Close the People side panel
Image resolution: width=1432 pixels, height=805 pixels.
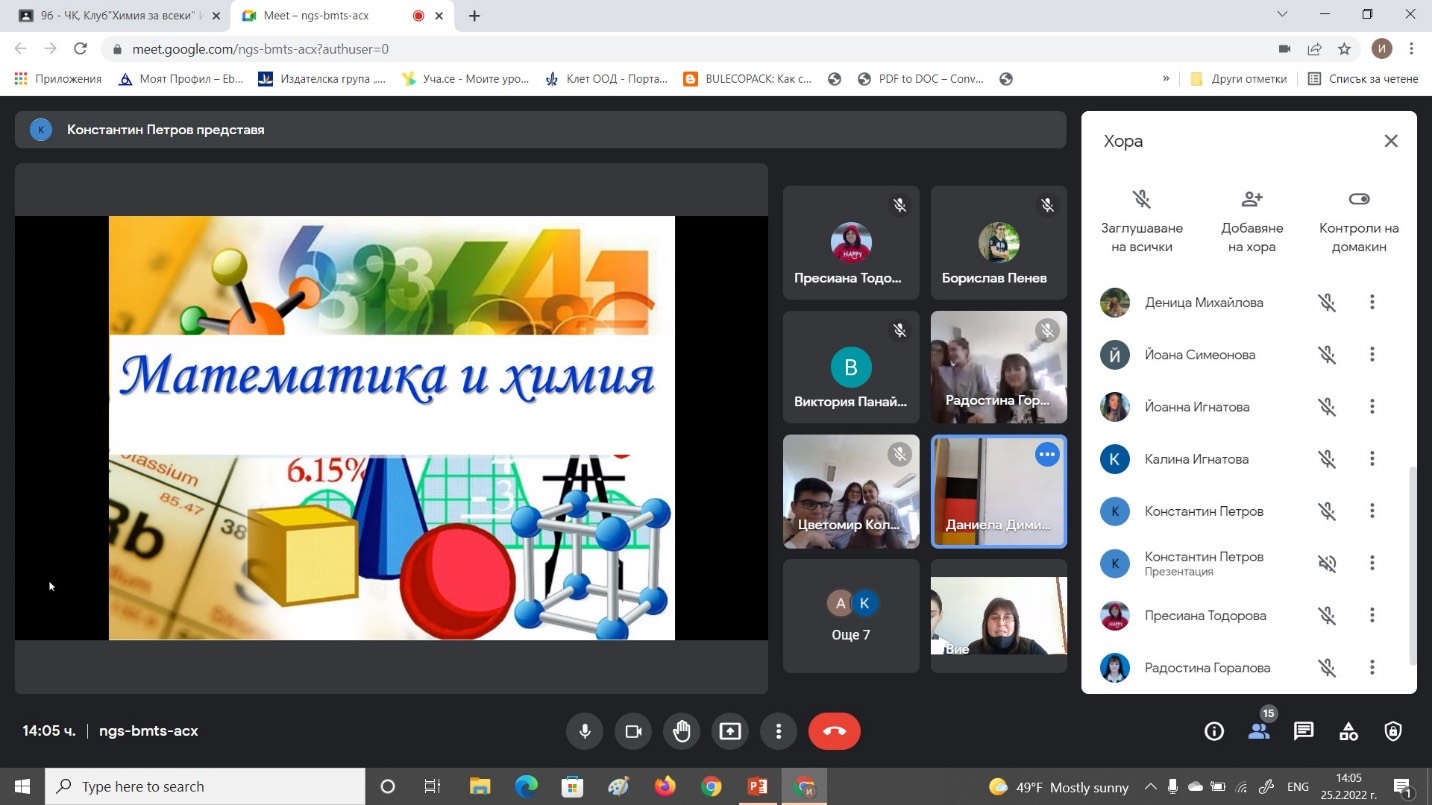point(1390,141)
